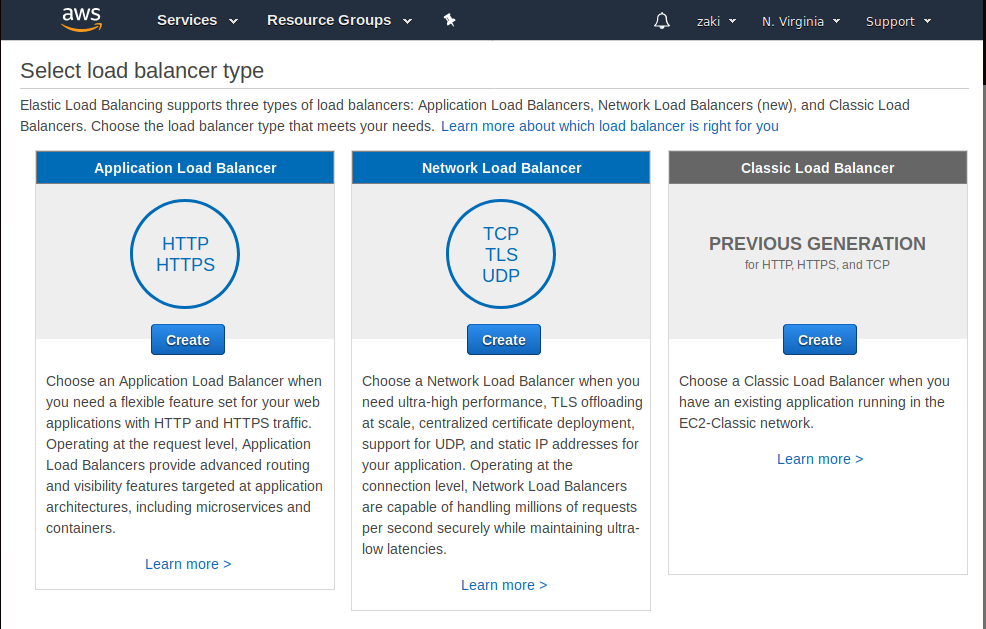Open the Support menu
This screenshot has height=629, width=986.
click(x=898, y=21)
